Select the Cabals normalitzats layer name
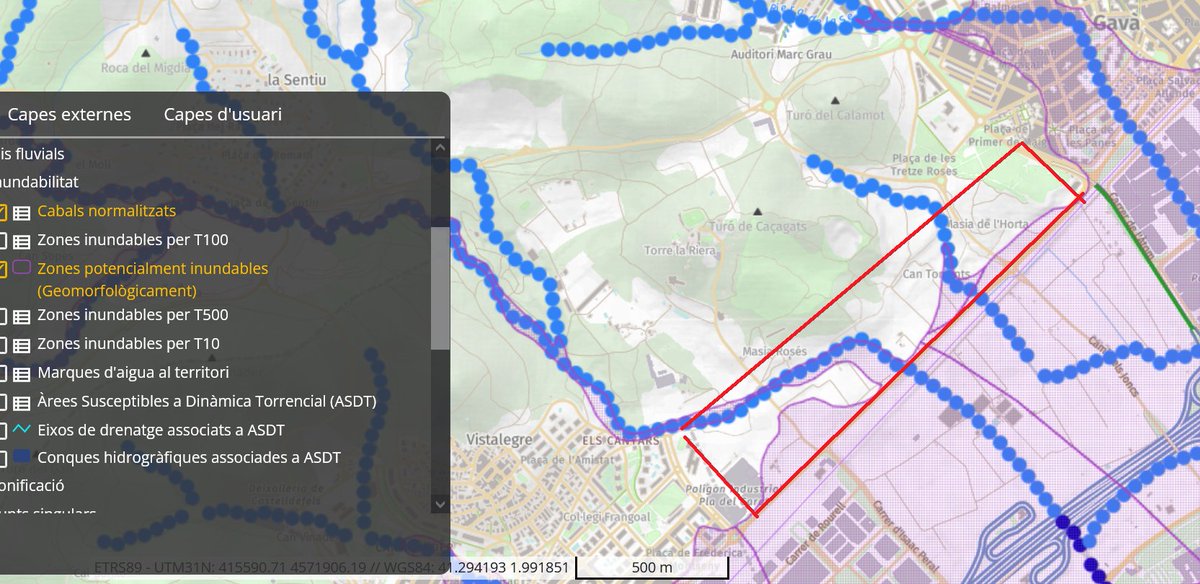Viewport: 1200px width, 584px height. 106,211
